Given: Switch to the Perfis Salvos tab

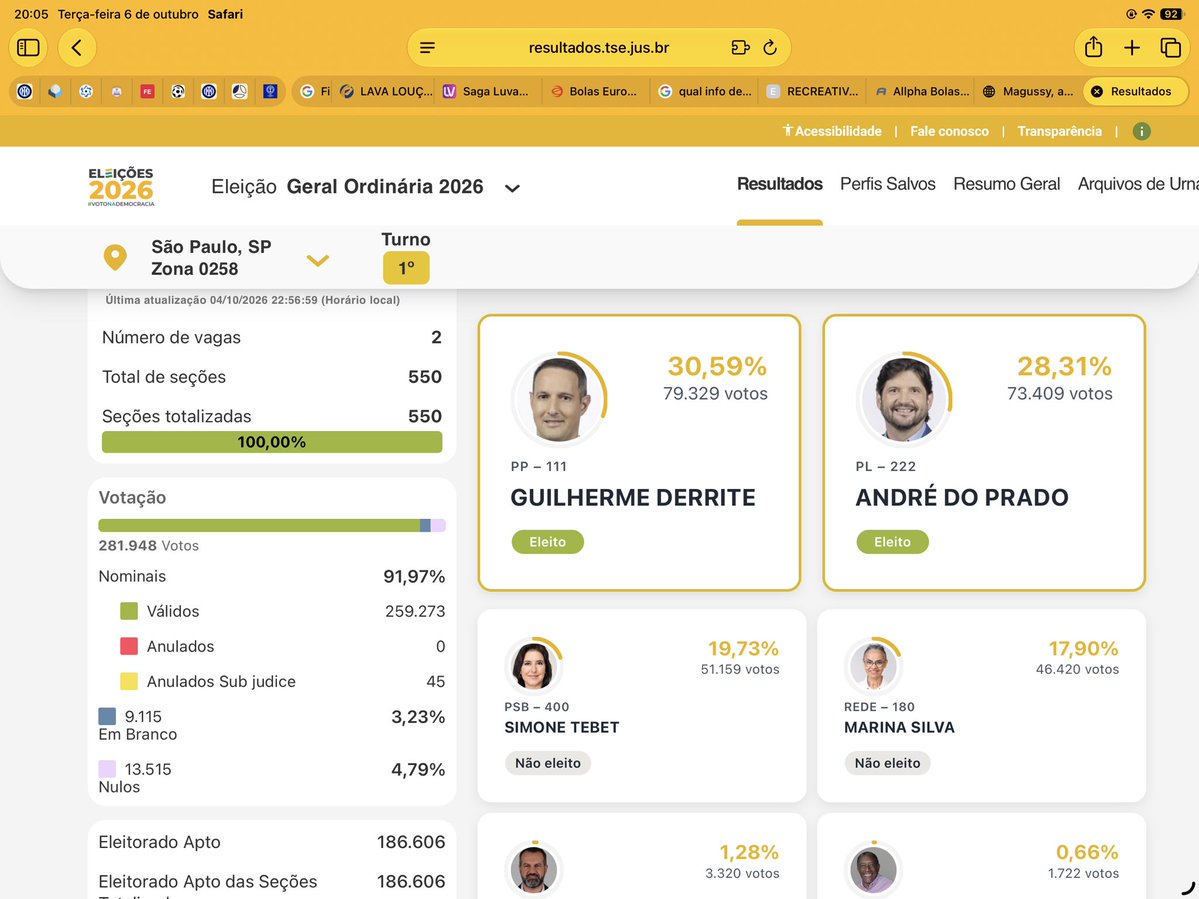Looking at the screenshot, I should (x=888, y=184).
